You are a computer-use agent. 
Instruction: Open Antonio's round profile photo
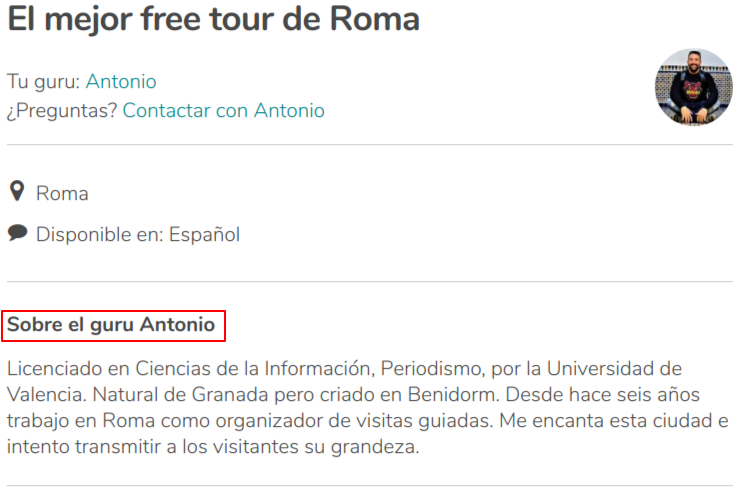pyautogui.click(x=693, y=87)
